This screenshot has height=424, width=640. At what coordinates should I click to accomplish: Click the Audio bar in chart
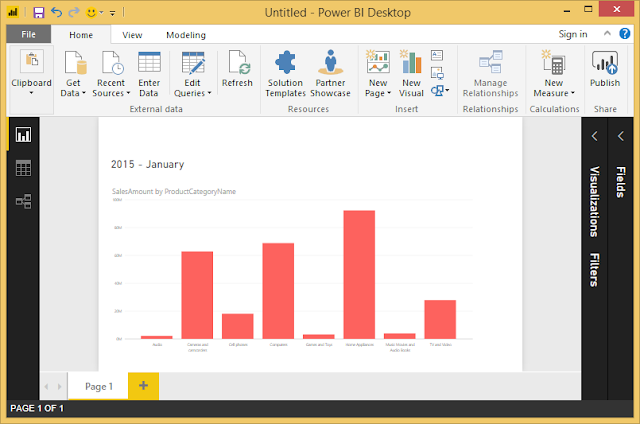[x=157, y=337]
